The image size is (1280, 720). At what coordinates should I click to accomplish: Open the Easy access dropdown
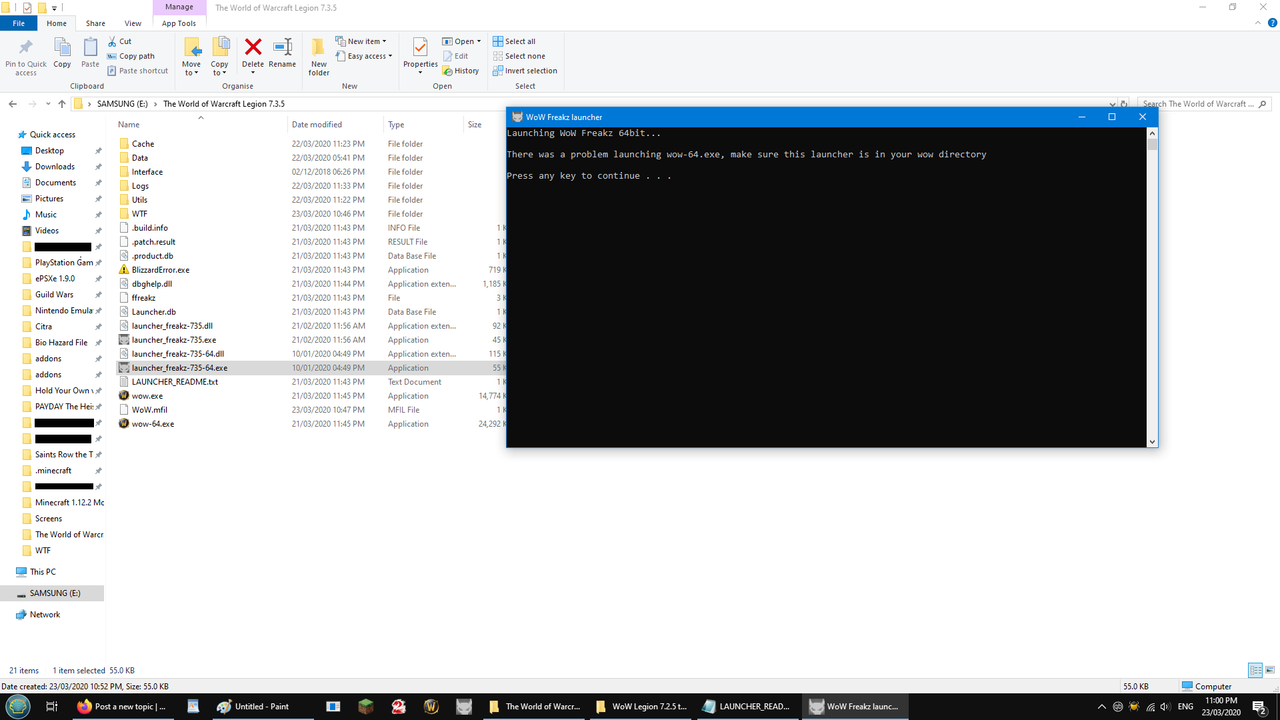[x=365, y=56]
